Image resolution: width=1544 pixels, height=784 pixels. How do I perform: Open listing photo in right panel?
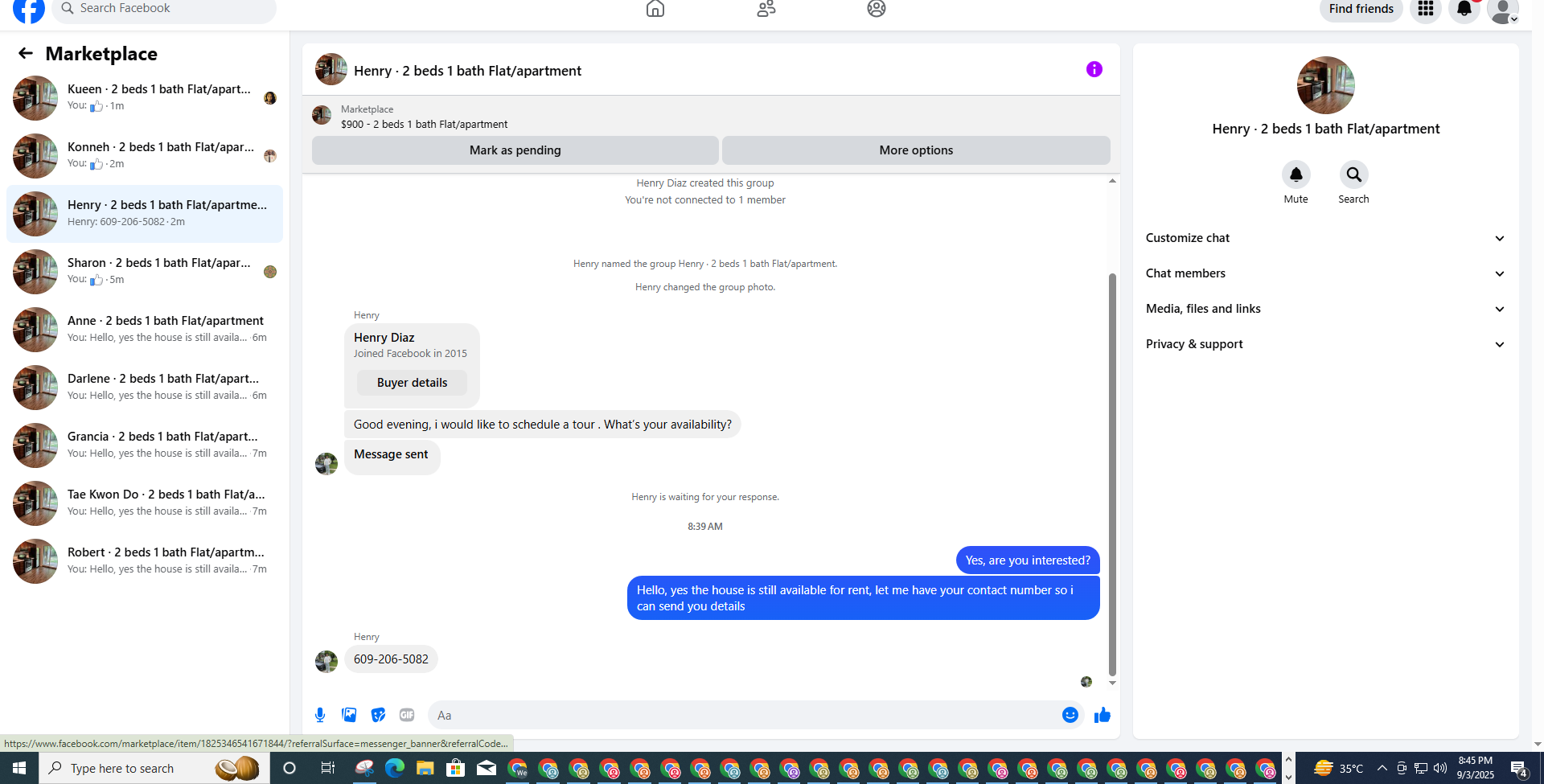1326,85
